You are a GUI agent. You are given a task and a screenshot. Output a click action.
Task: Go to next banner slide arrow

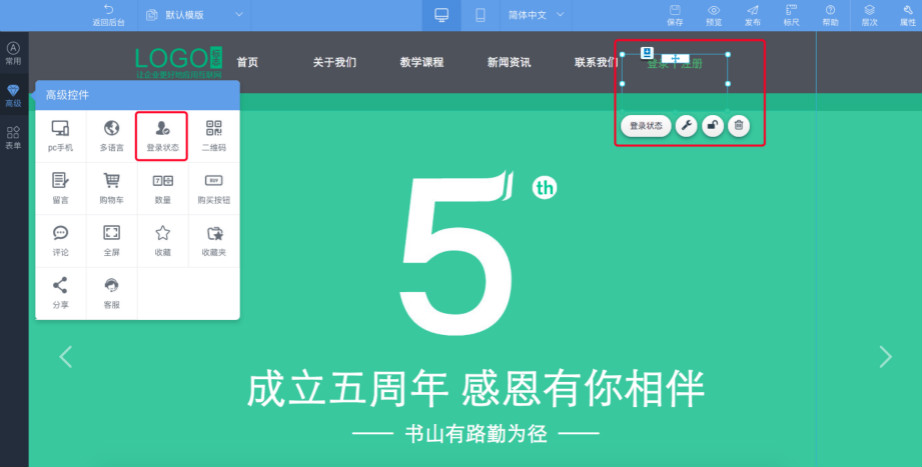(x=884, y=356)
